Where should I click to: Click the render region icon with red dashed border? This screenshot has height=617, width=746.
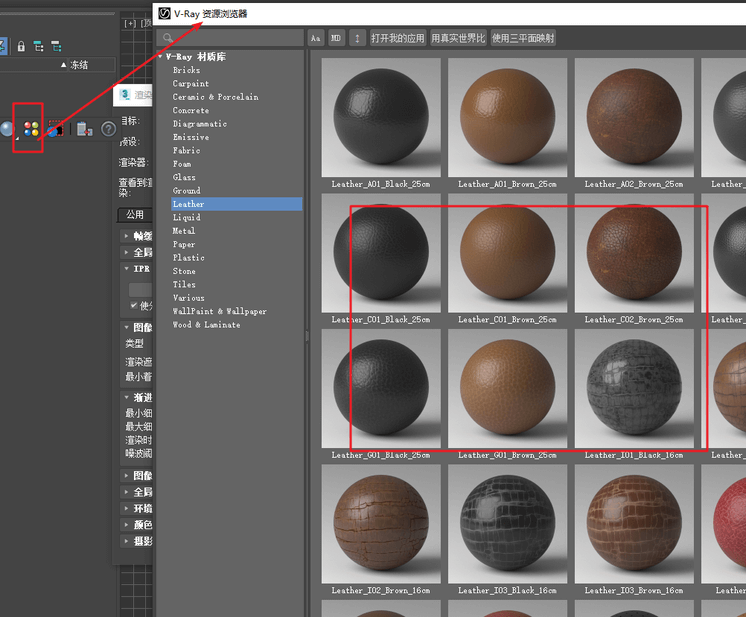click(x=55, y=128)
